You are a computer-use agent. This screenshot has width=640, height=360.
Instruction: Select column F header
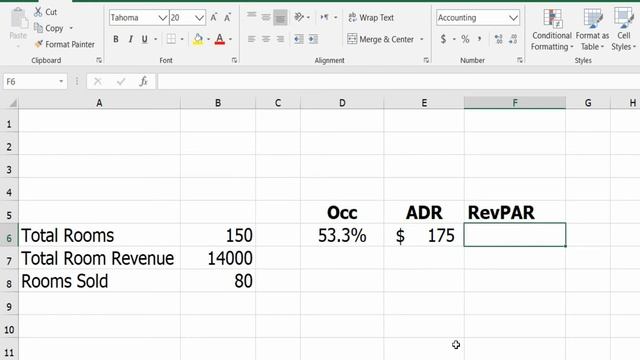(515, 103)
